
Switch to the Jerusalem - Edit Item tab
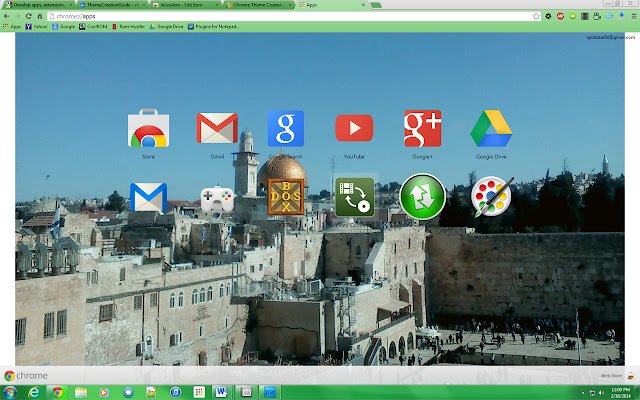pos(186,5)
